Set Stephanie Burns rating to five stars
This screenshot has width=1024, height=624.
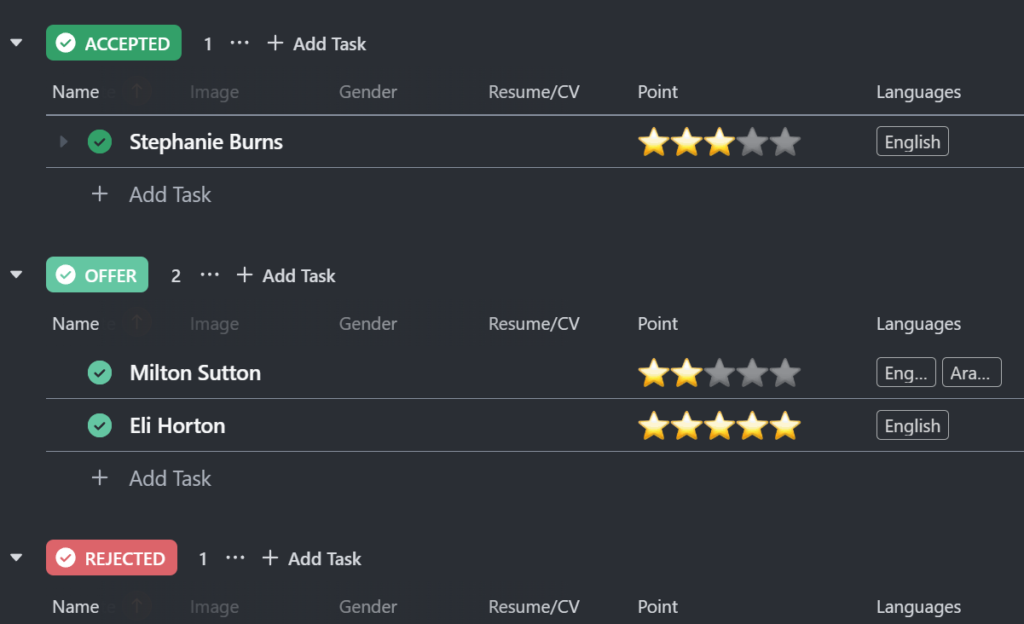(x=786, y=143)
